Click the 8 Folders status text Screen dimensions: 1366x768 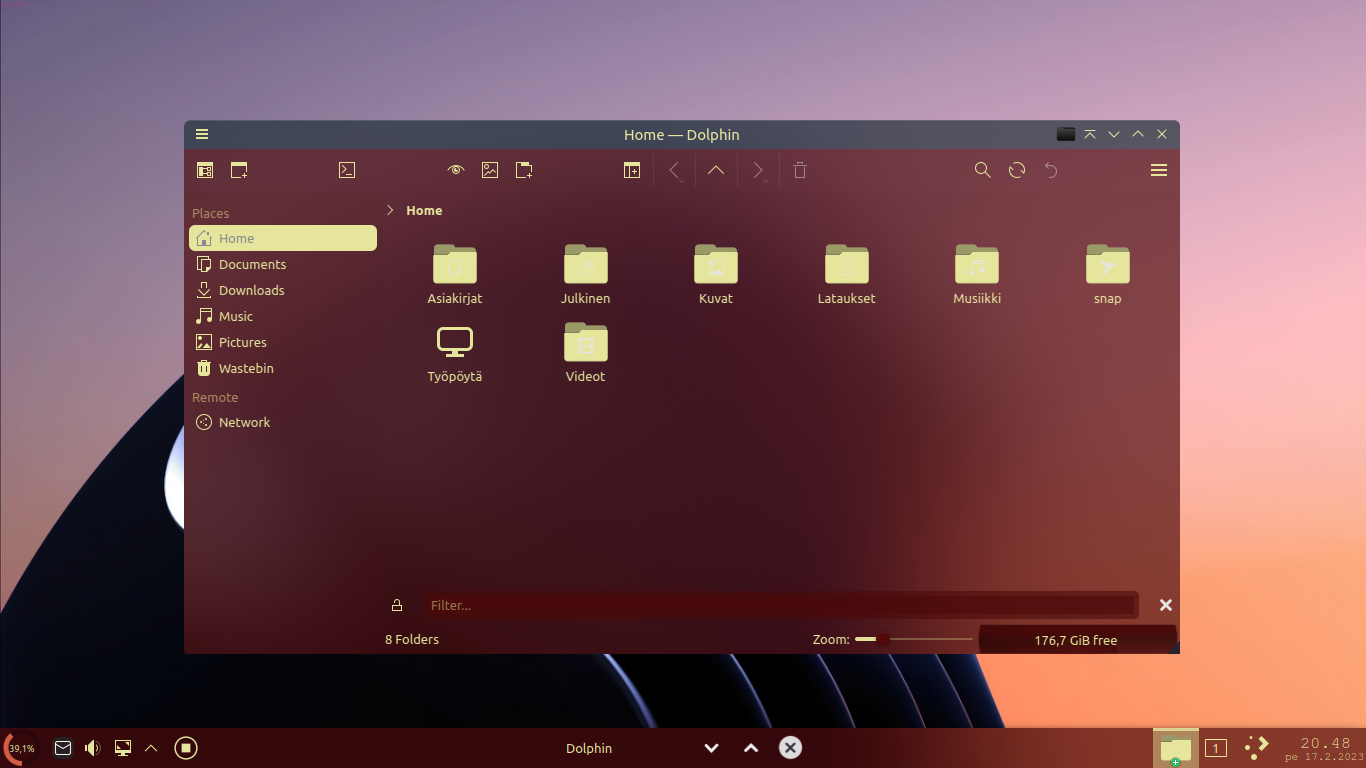tap(412, 639)
